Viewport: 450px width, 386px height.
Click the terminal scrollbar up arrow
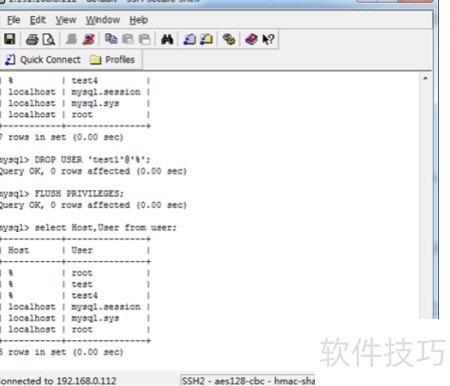coord(425,78)
